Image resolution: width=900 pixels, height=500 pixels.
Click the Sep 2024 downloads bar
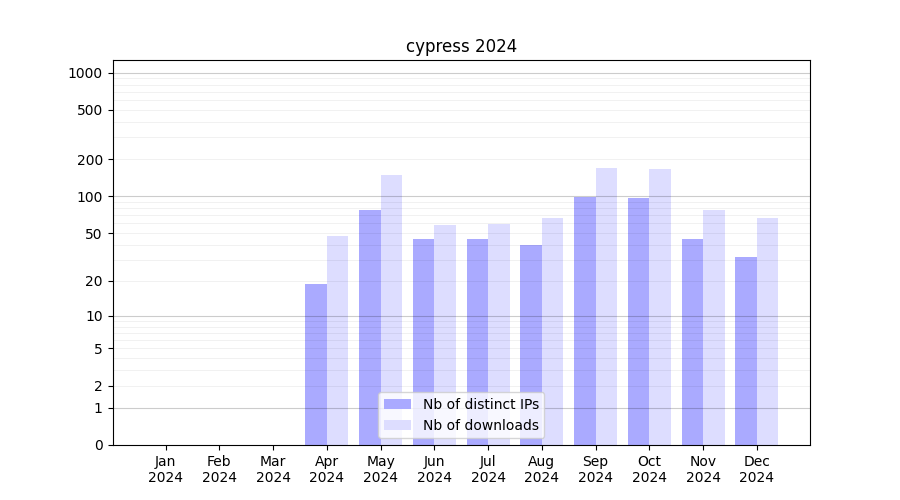(x=606, y=300)
